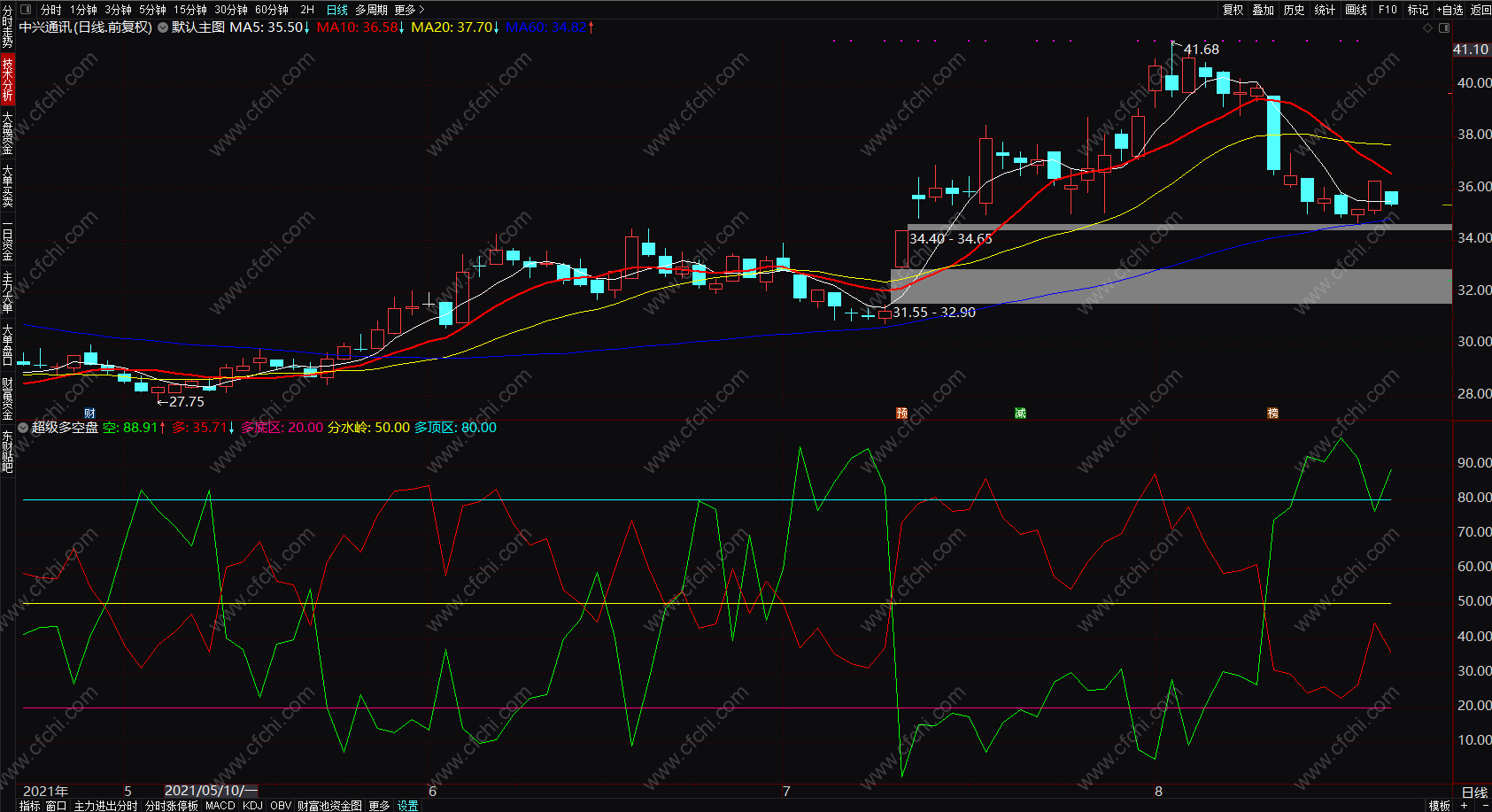Open 统计 statistics button
This screenshot has height=812, width=1492.
(1325, 10)
